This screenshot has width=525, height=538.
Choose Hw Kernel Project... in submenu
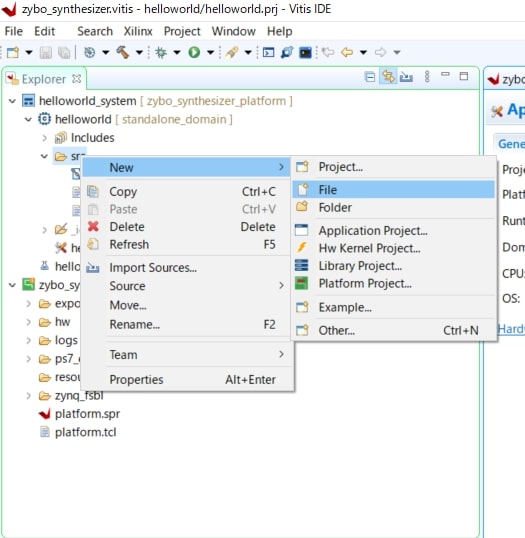tap(393, 248)
